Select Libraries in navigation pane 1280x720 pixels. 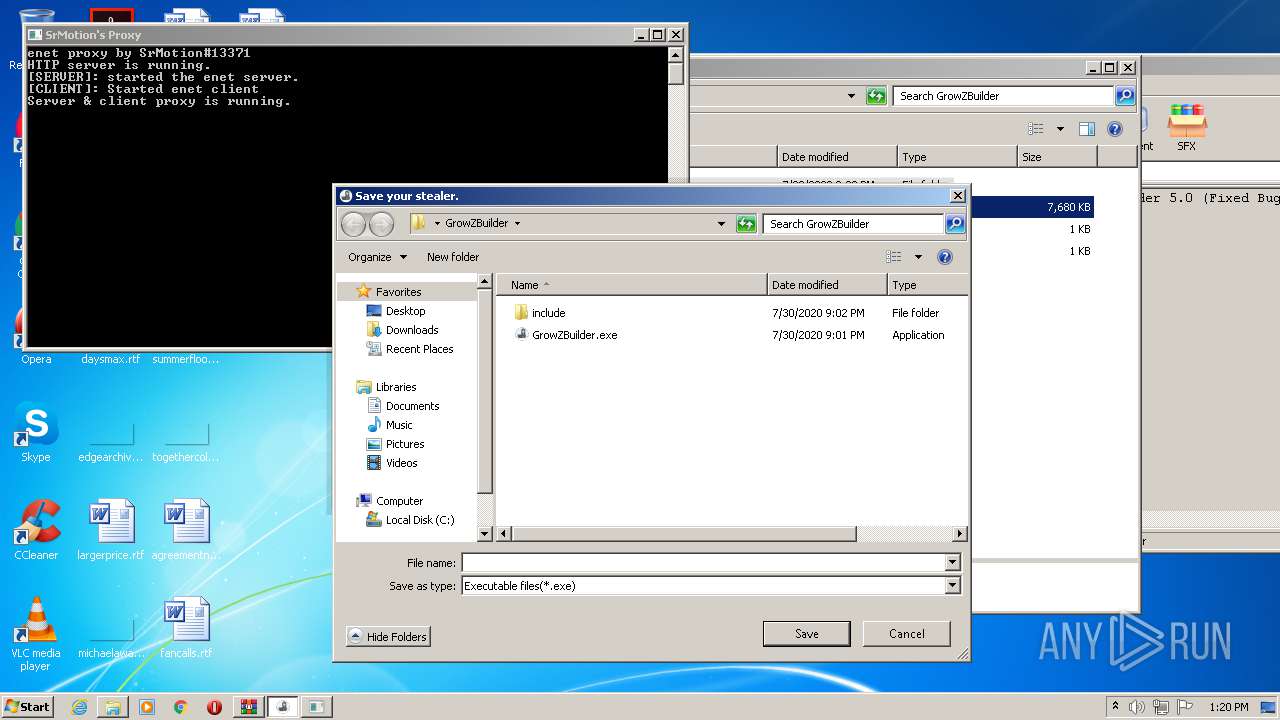pyautogui.click(x=396, y=387)
